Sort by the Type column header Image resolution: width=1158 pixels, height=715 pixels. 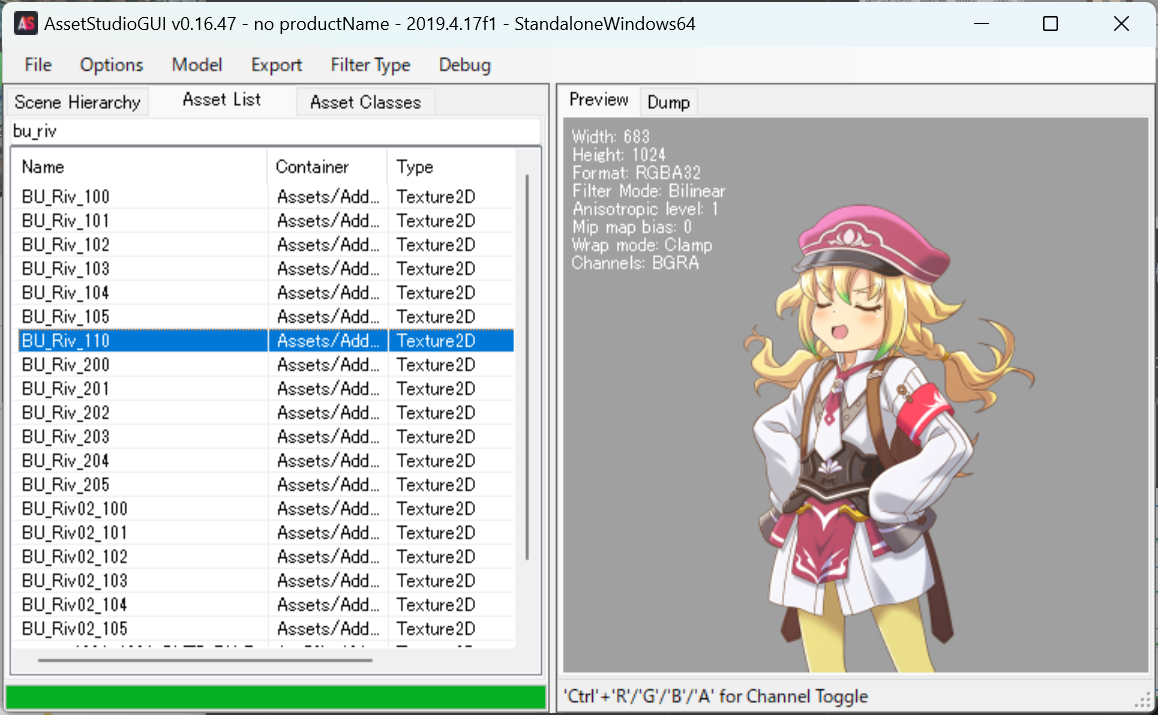450,167
